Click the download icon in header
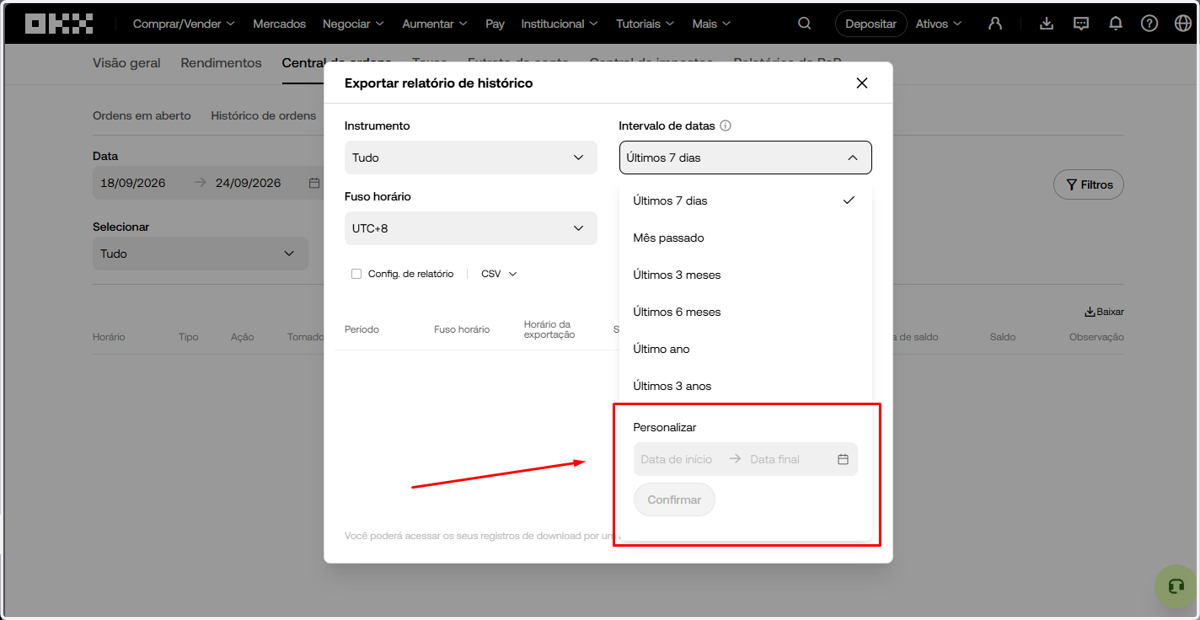1200x620 pixels. (x=1046, y=23)
